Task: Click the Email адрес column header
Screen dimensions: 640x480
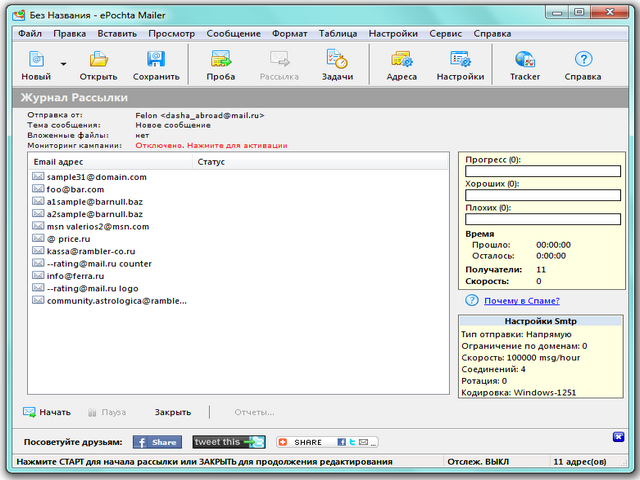Action: [x=111, y=162]
